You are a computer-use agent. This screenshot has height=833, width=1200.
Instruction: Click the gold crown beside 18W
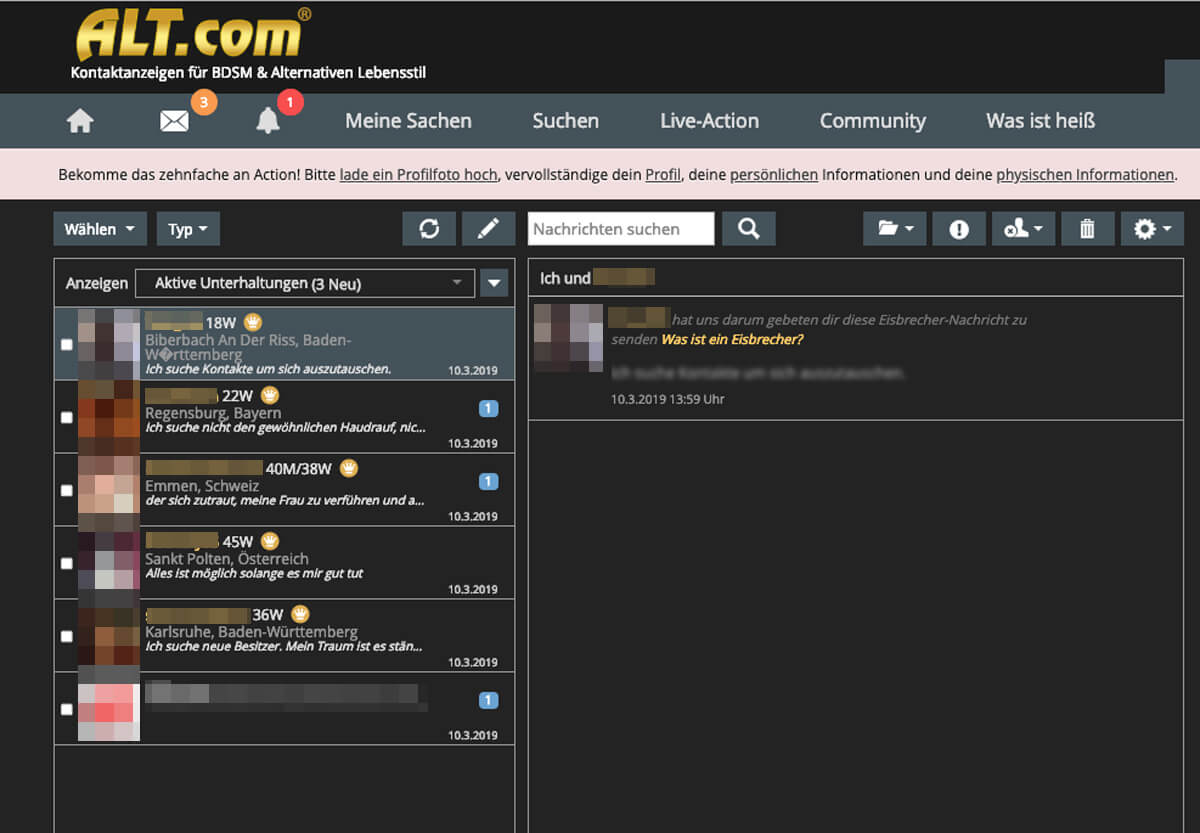[x=253, y=322]
